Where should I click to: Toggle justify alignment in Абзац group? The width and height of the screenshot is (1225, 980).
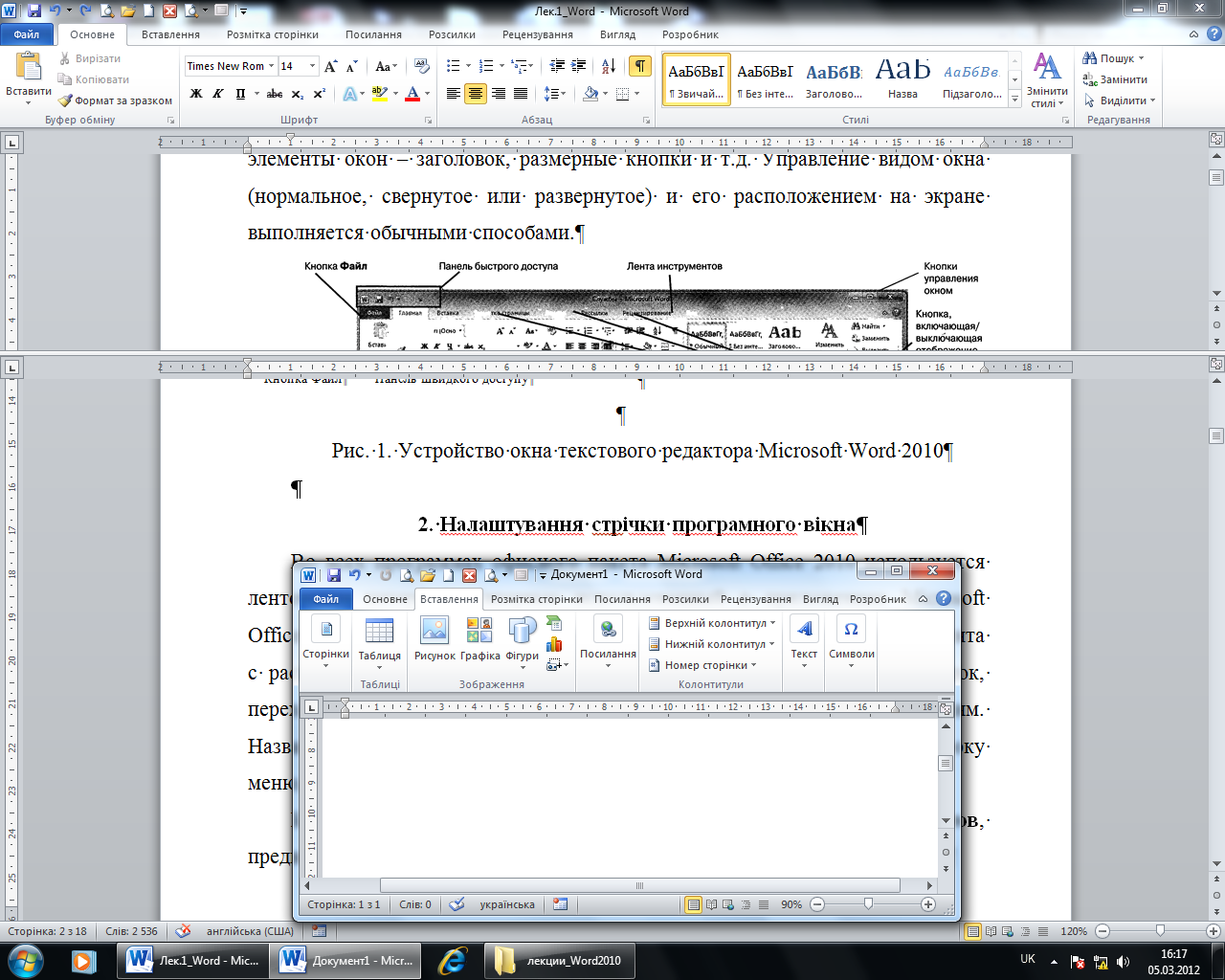[521, 94]
